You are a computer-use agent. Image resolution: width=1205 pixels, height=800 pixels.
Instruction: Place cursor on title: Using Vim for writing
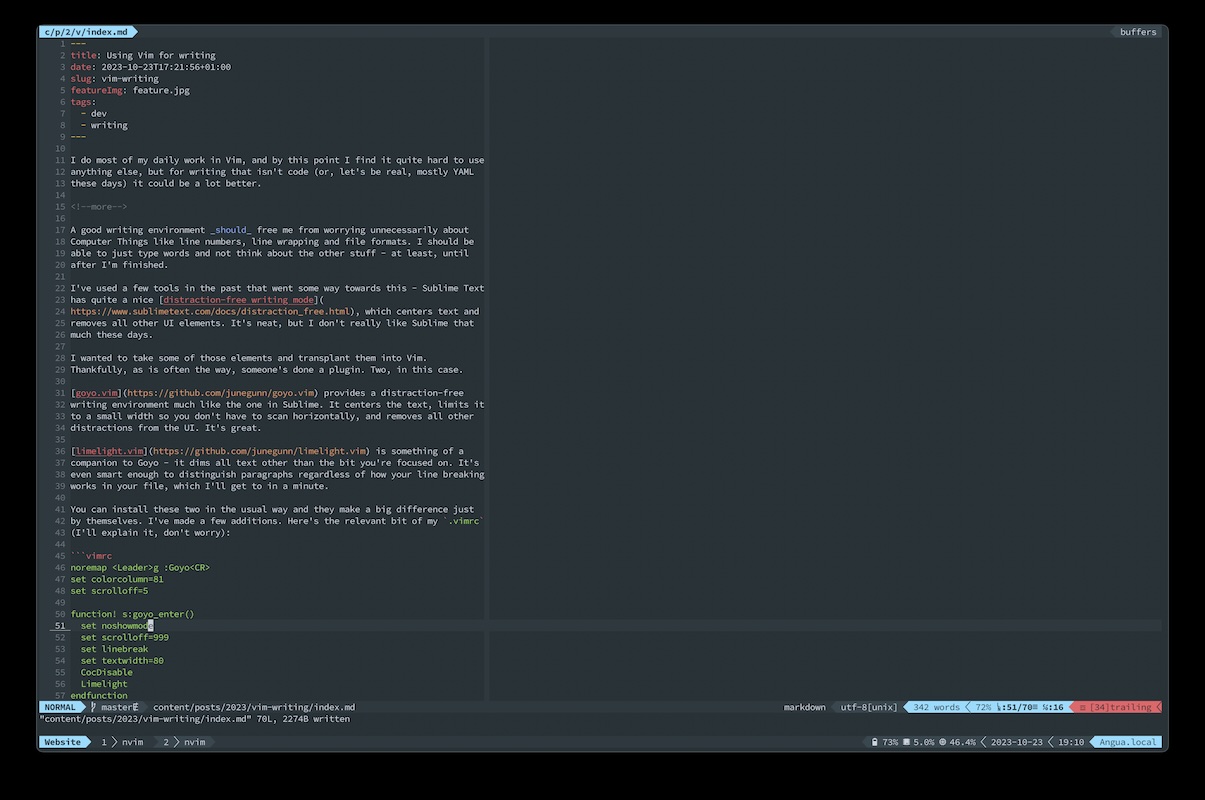tap(143, 55)
